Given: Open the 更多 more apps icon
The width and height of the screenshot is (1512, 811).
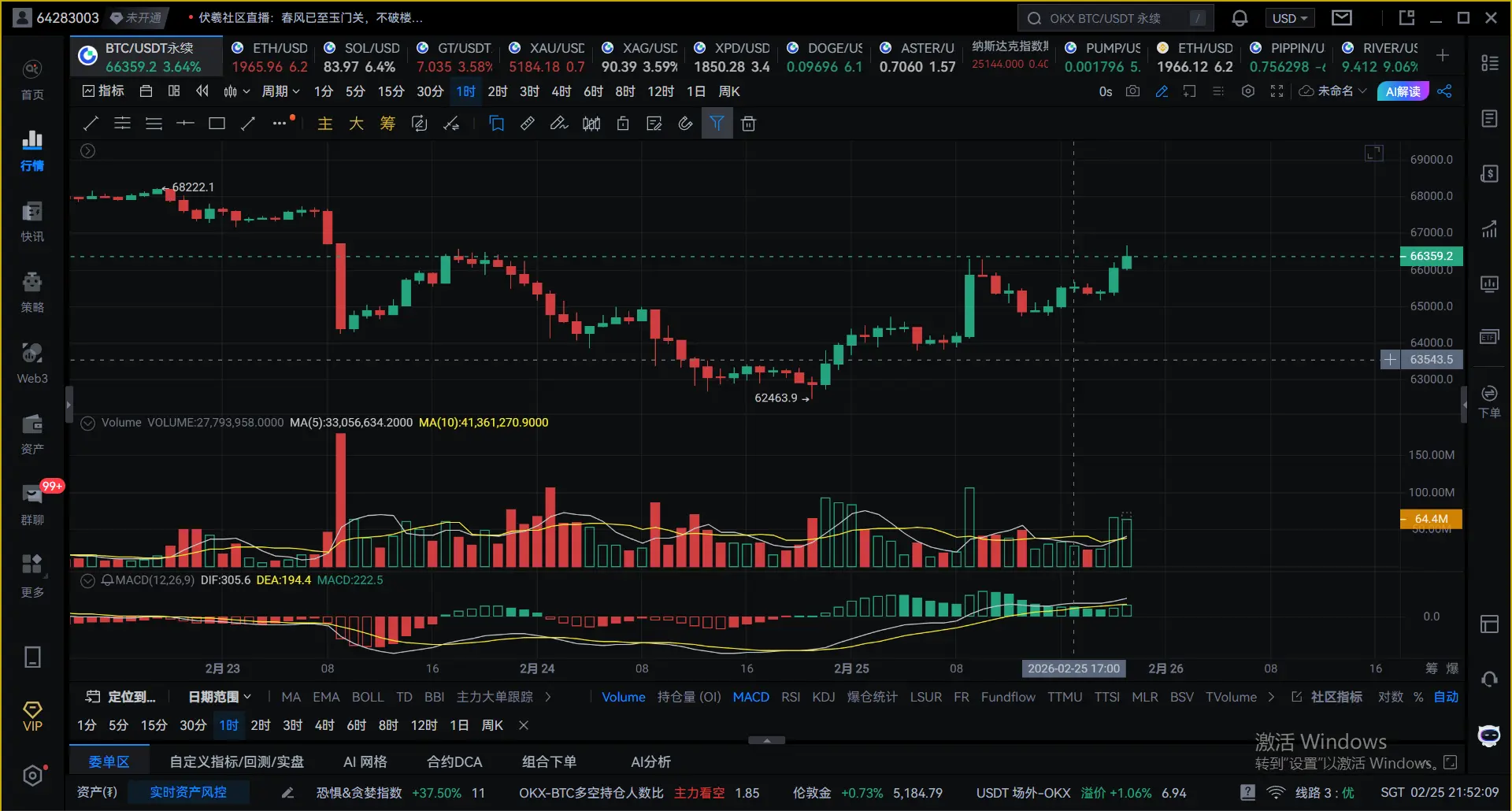Looking at the screenshot, I should (32, 576).
